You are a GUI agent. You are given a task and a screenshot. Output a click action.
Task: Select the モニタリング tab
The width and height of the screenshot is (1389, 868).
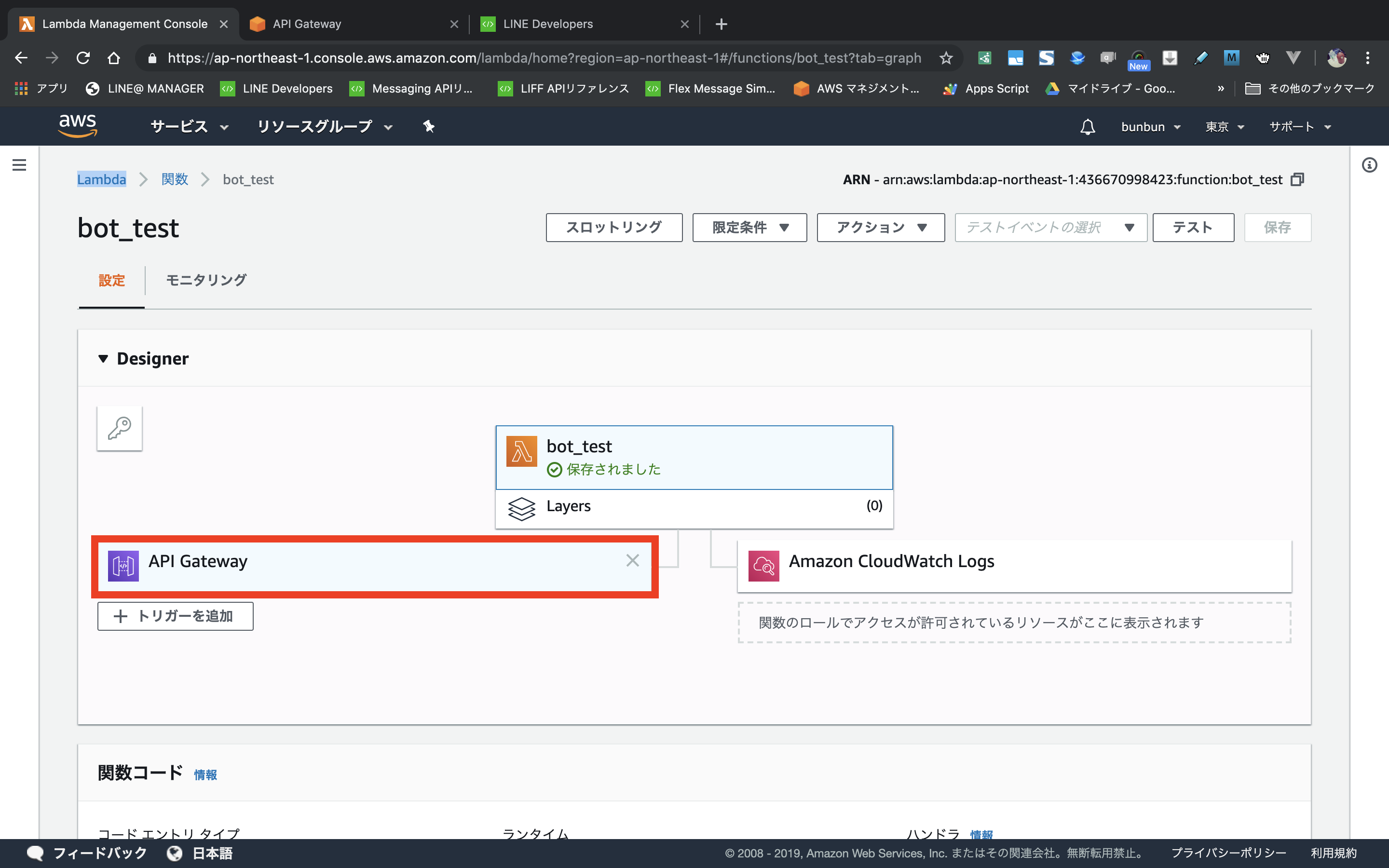tap(206, 280)
